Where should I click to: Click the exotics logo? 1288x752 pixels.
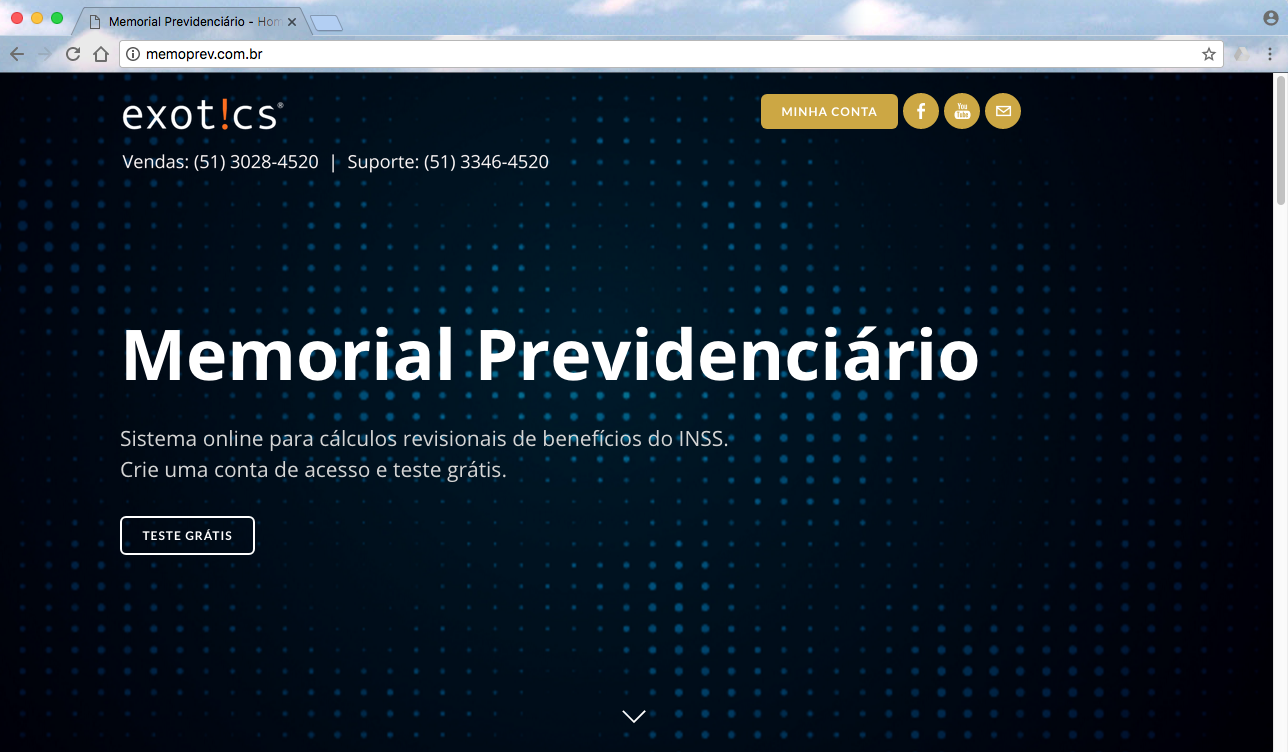(202, 115)
